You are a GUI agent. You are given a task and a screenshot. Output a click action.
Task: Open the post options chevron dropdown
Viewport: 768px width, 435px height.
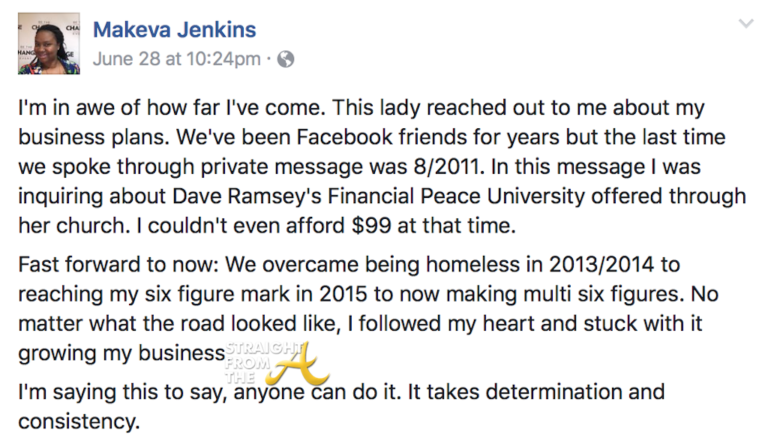click(745, 23)
